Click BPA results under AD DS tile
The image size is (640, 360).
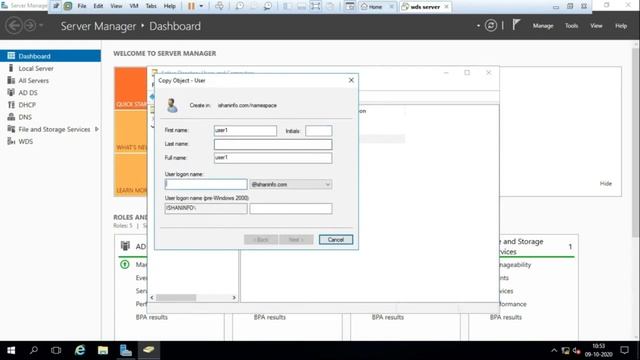click(151, 317)
